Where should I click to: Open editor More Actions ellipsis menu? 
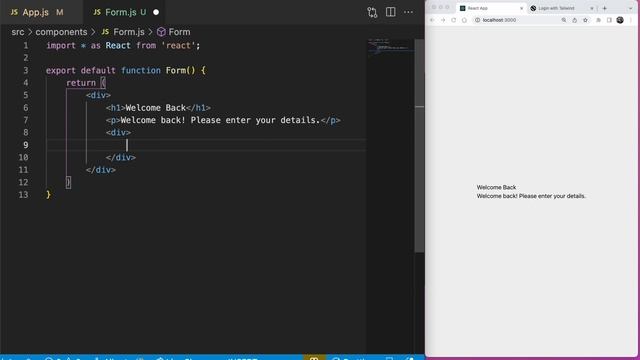pos(408,12)
